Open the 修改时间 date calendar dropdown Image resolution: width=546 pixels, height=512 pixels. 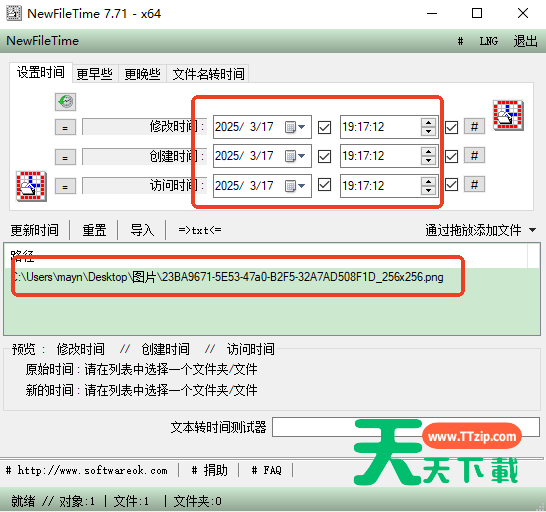(x=295, y=127)
